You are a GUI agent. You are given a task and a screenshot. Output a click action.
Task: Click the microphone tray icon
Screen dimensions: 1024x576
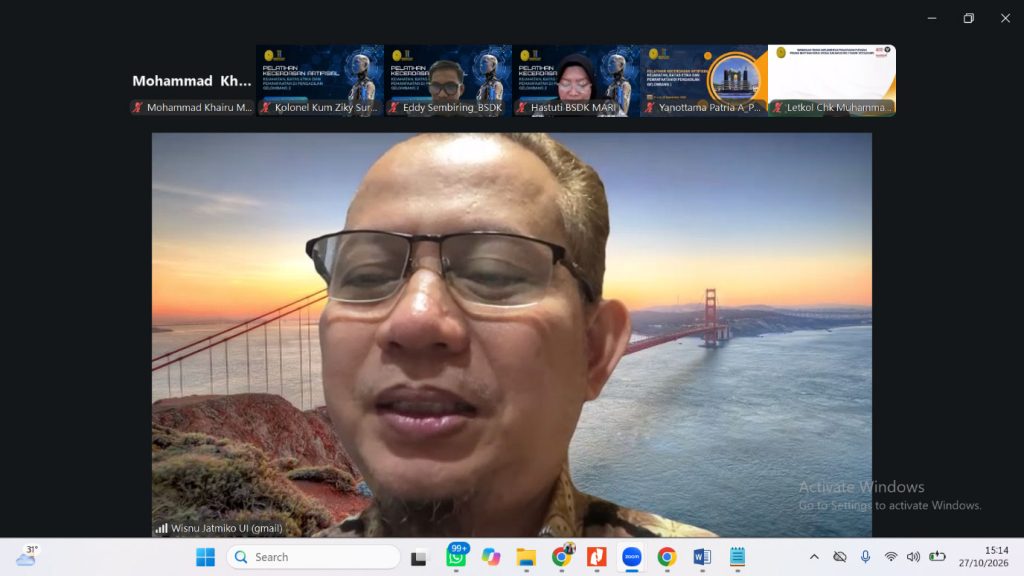coord(865,557)
